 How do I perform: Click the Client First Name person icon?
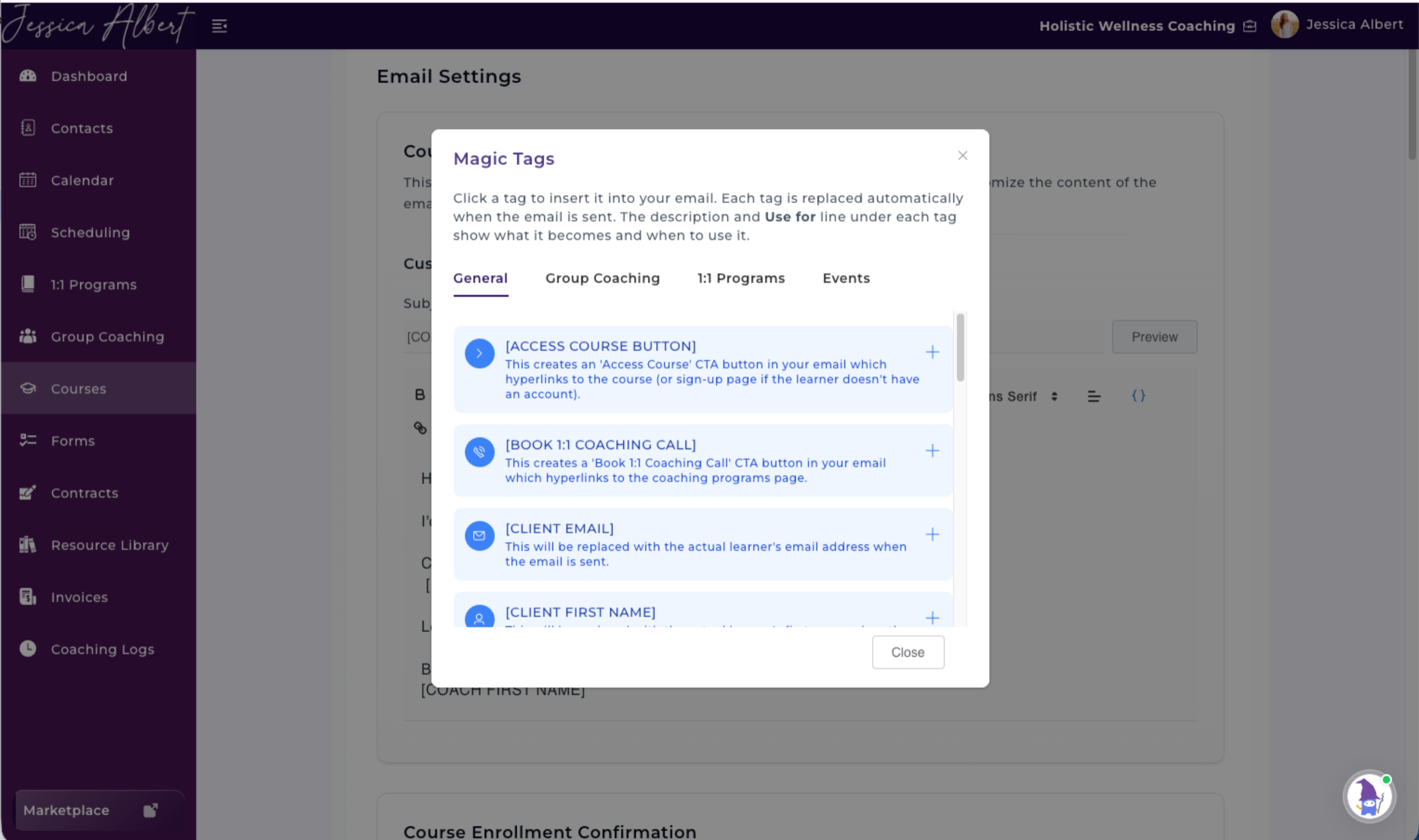tap(479, 617)
